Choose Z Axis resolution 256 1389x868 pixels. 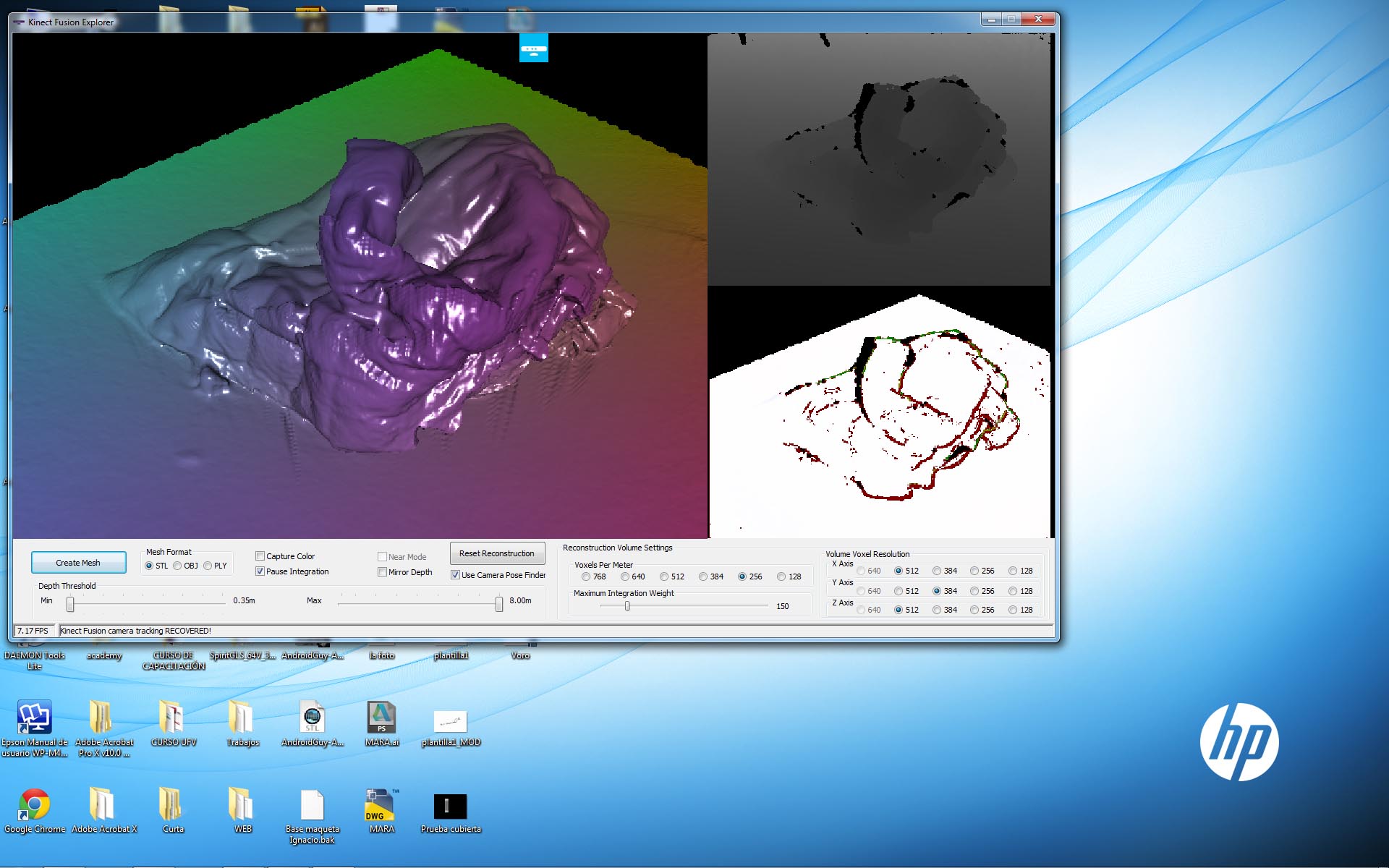[974, 610]
